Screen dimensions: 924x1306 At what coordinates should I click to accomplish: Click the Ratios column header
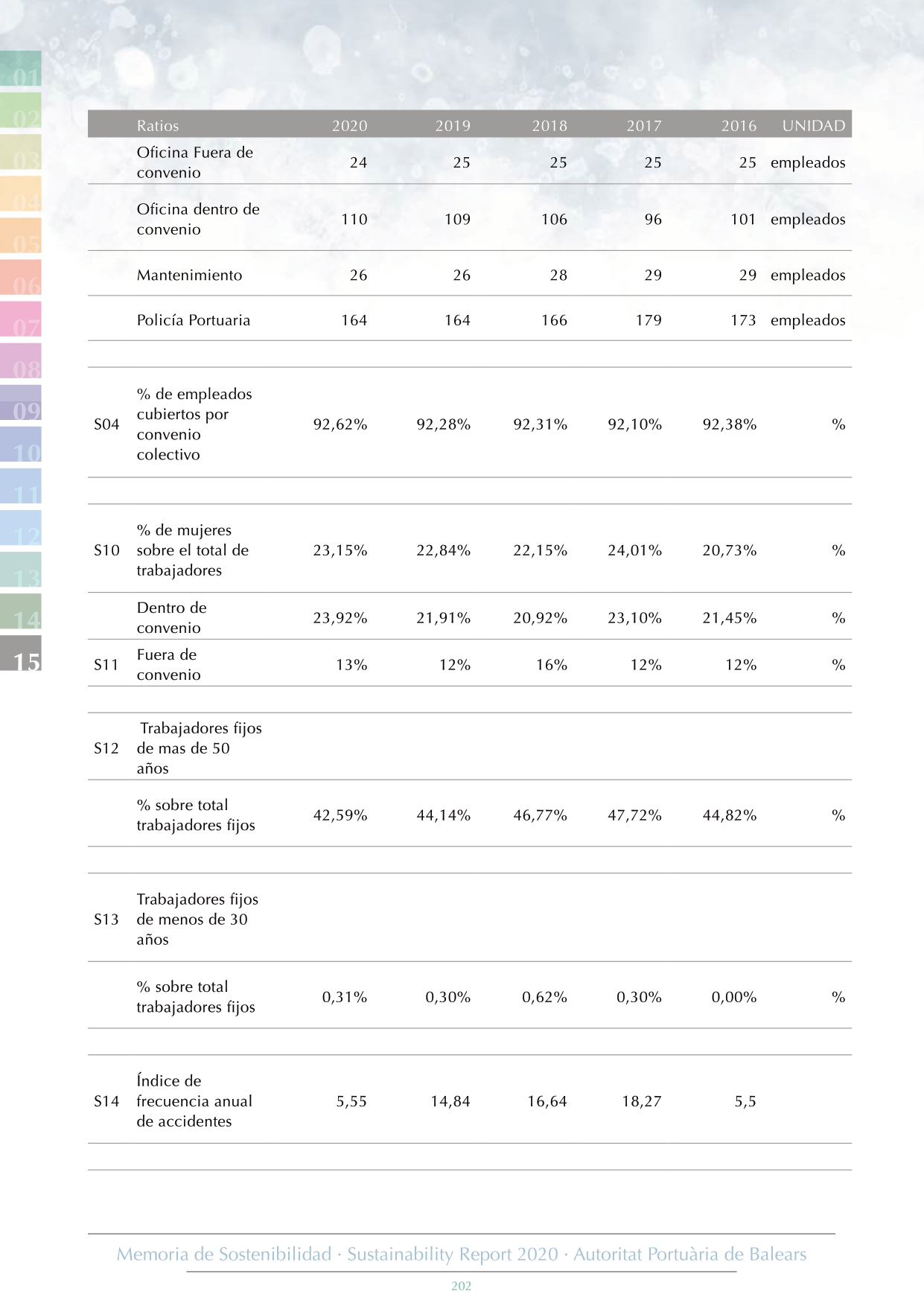tap(158, 126)
